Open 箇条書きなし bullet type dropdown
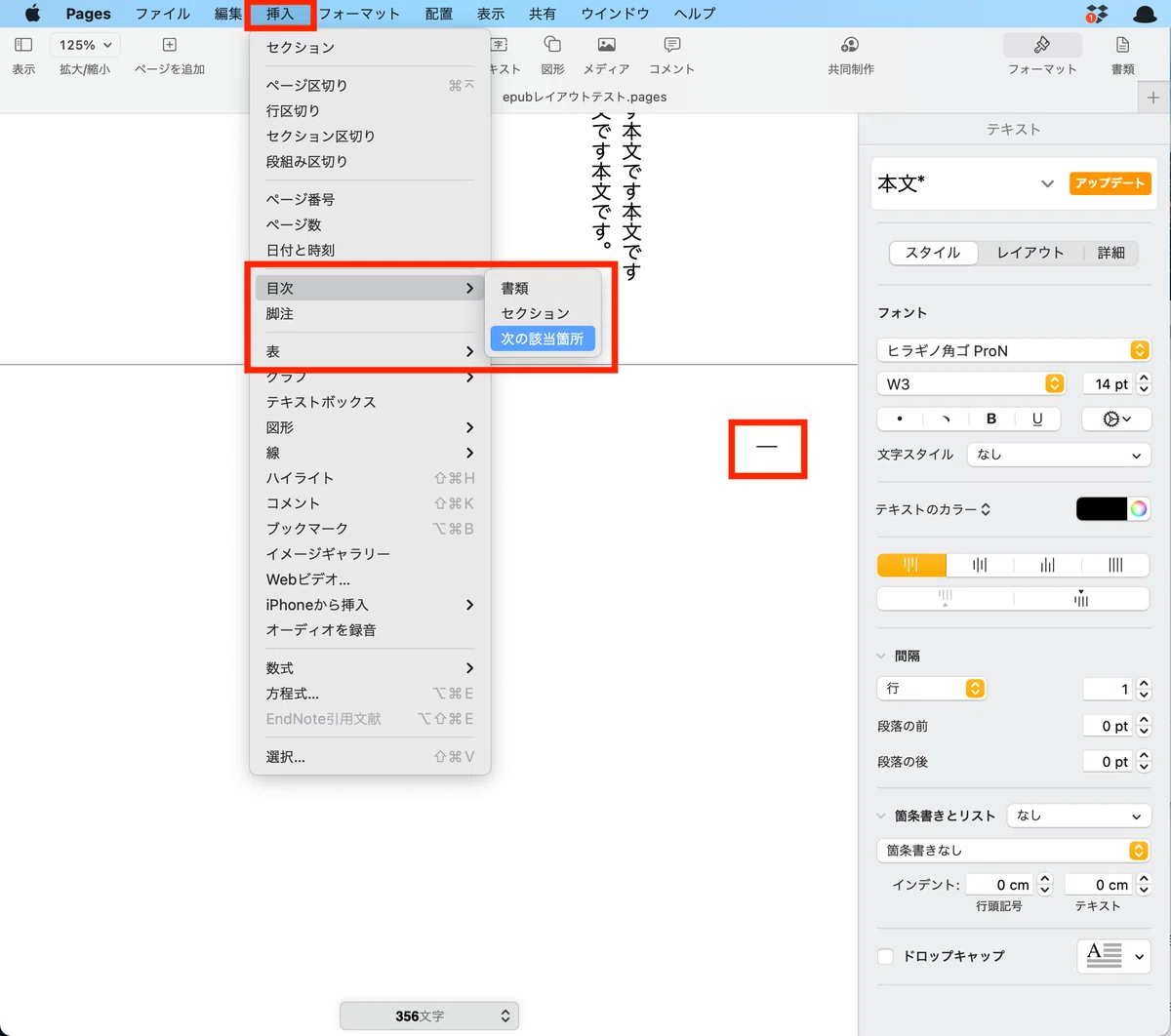The height and width of the screenshot is (1036, 1171). click(1014, 851)
